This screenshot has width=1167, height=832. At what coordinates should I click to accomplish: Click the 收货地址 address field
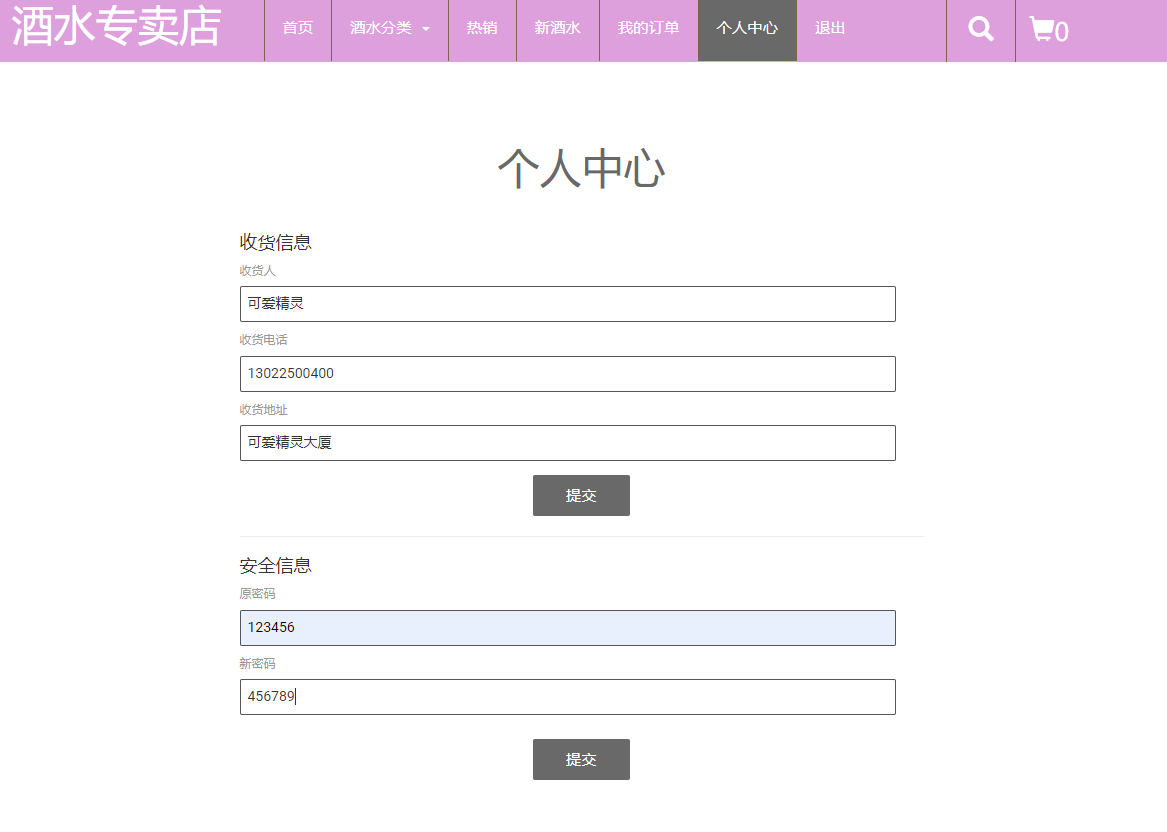[x=567, y=442]
